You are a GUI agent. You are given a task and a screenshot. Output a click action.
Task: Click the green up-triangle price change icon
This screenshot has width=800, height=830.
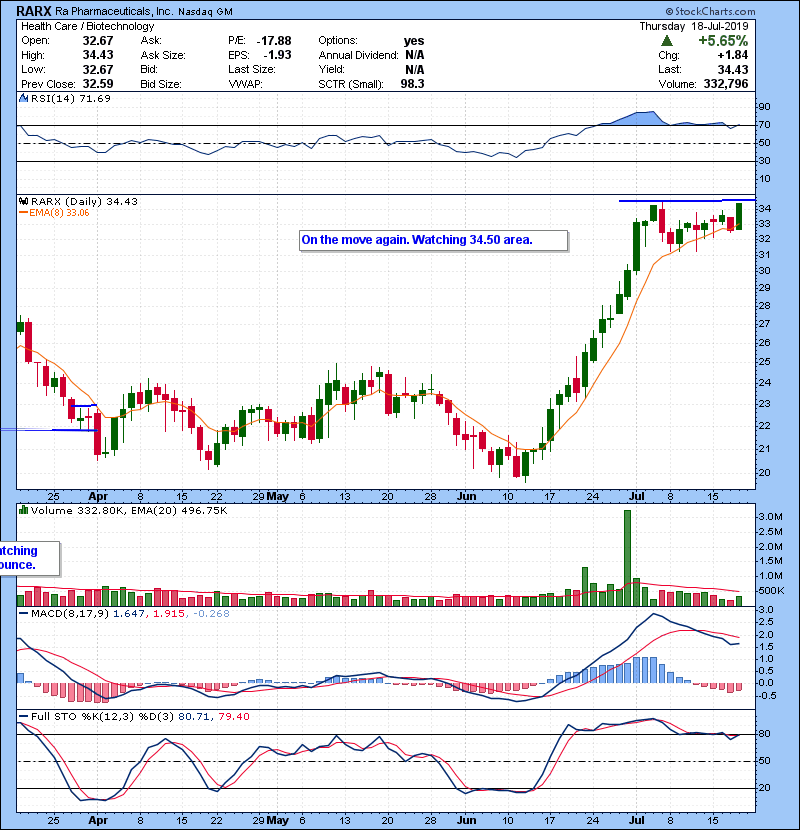tap(667, 41)
